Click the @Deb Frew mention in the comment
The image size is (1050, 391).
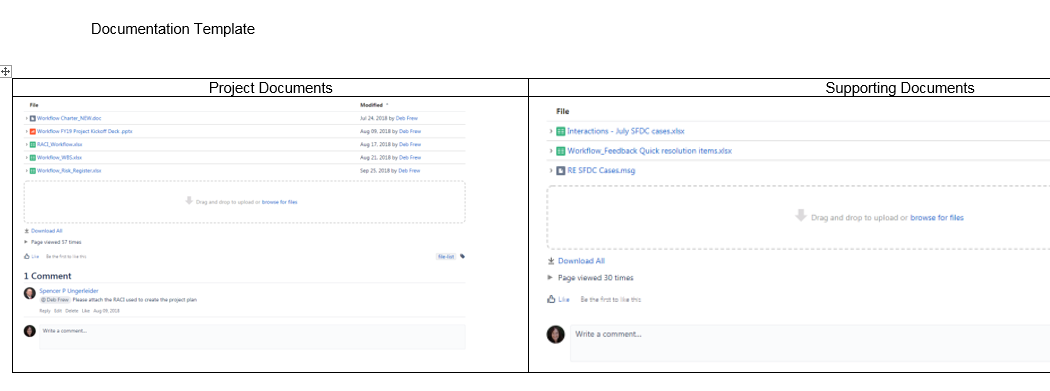click(54, 300)
